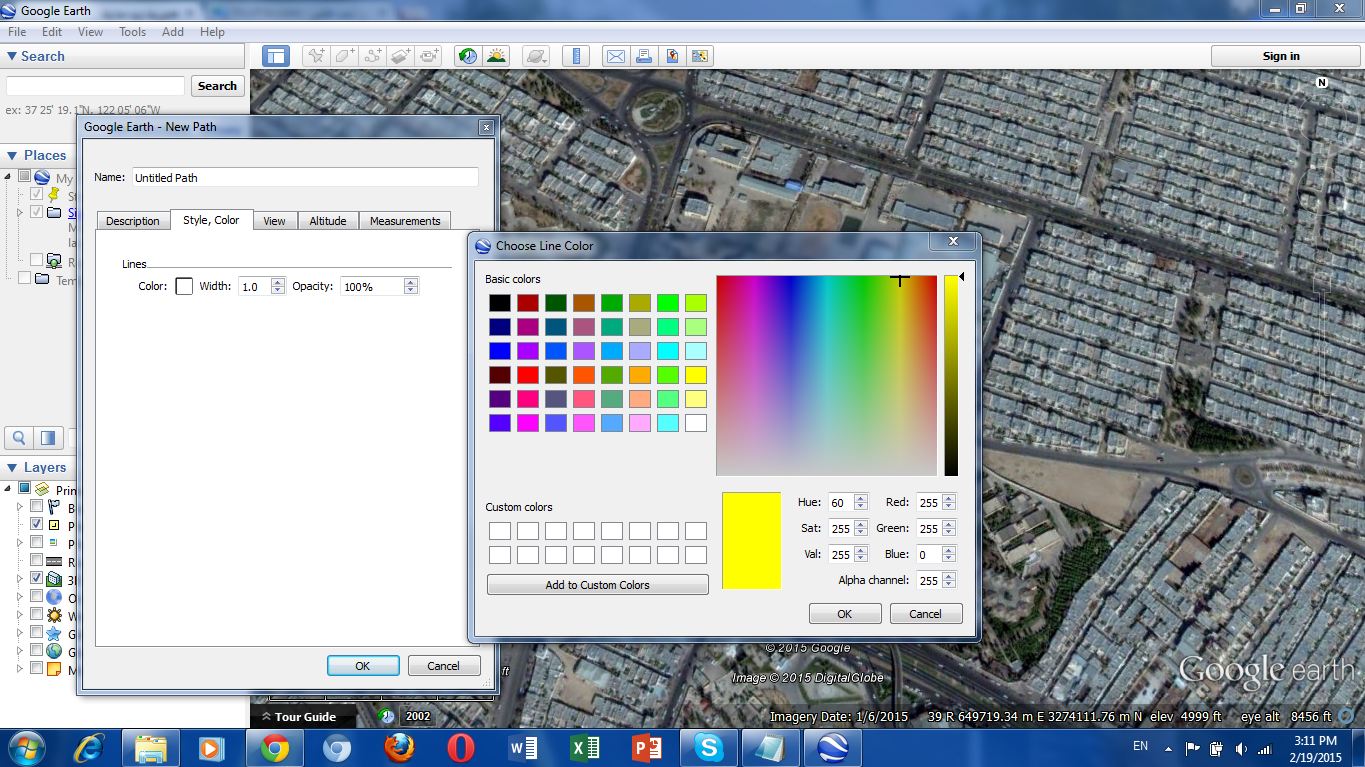The width and height of the screenshot is (1365, 767).
Task: Pick the black basic color swatch
Action: (500, 303)
